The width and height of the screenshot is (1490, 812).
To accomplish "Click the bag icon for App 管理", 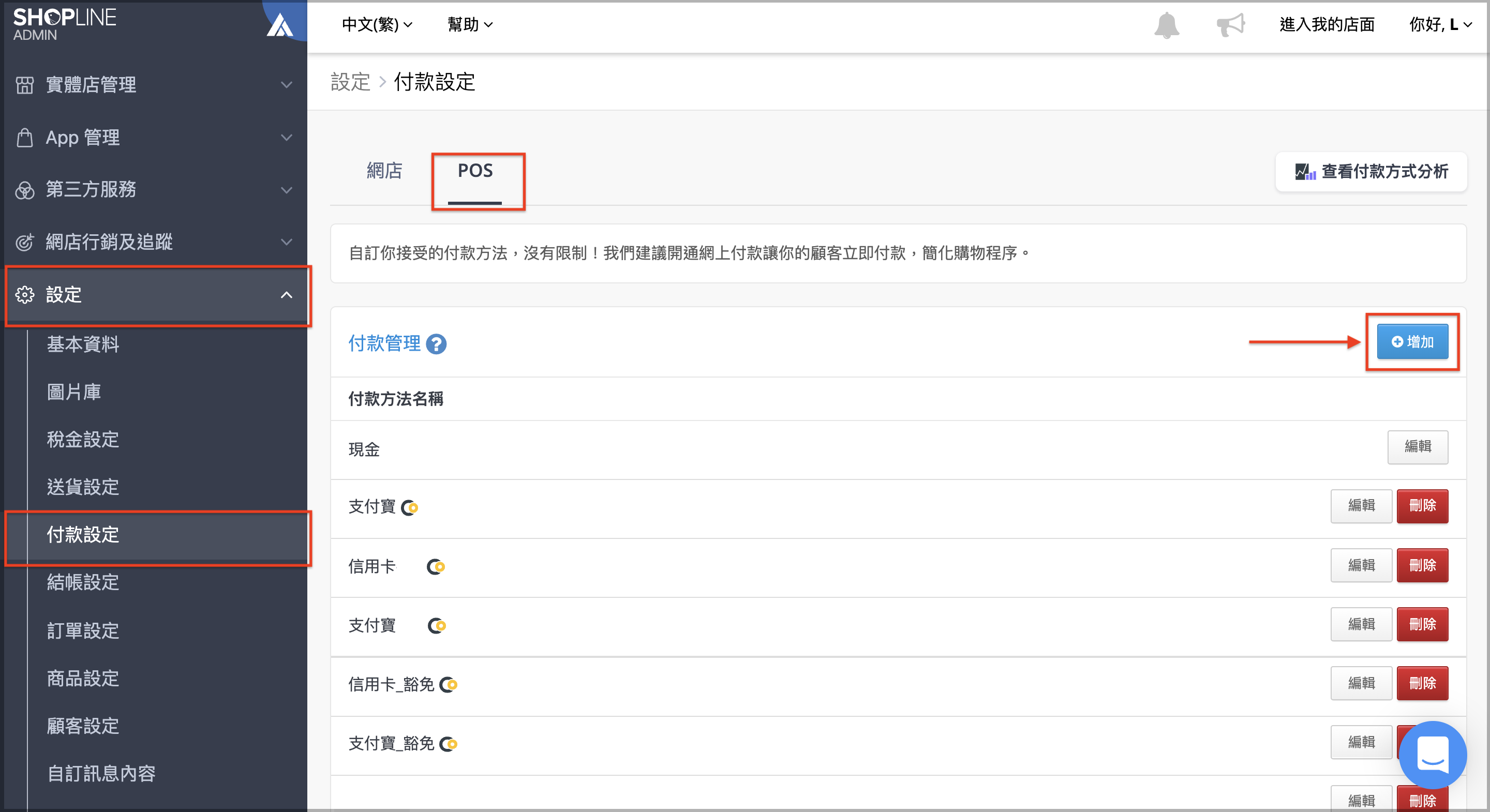I will click(24, 138).
